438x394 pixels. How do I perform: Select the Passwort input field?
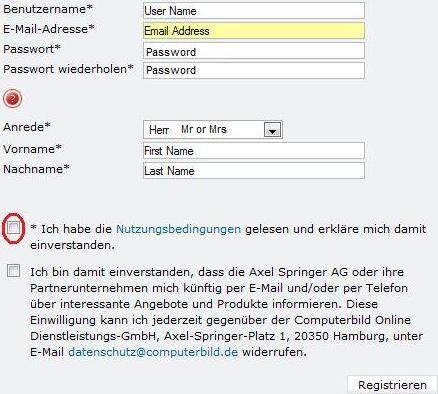tap(254, 51)
